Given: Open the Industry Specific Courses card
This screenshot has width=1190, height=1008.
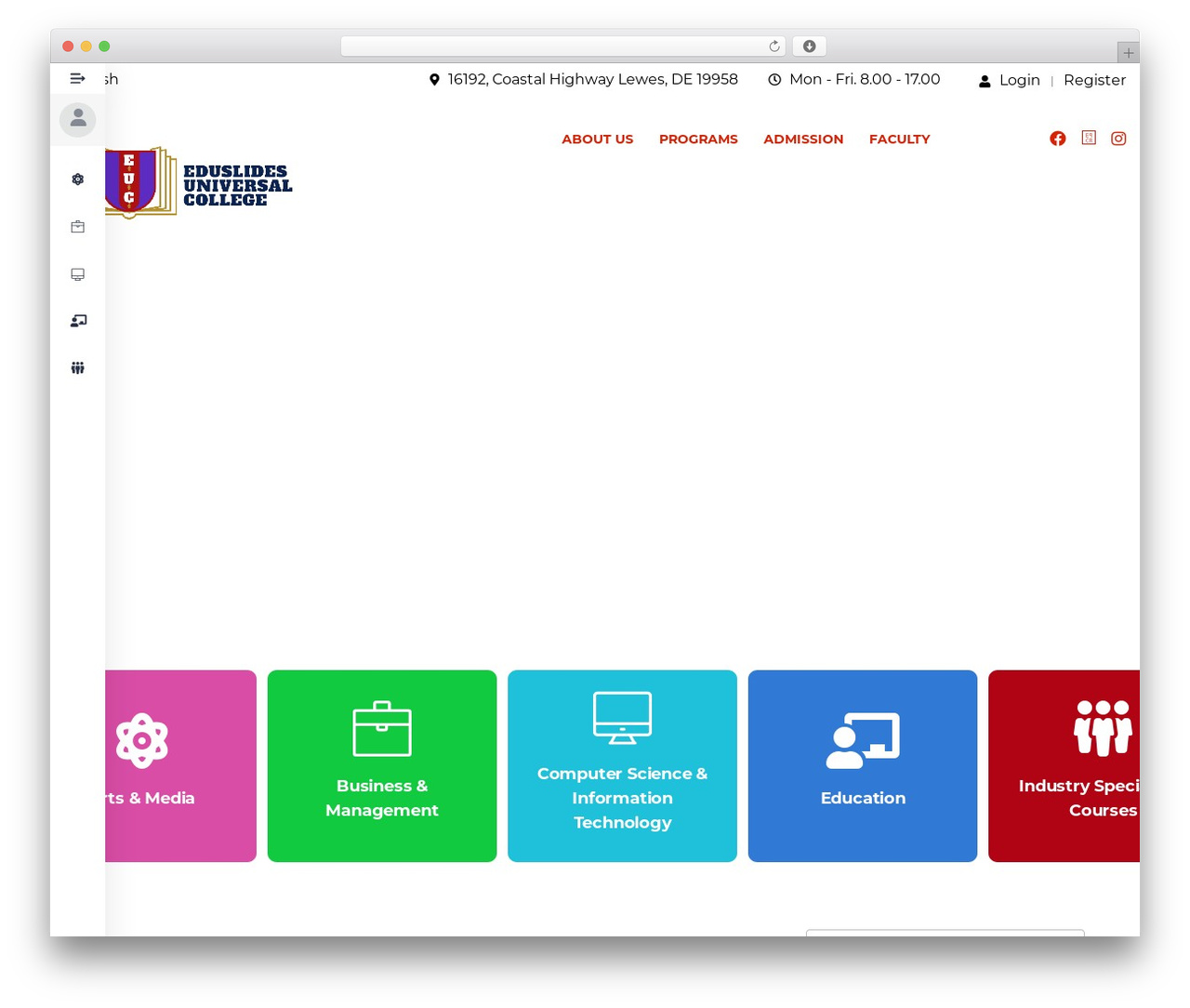Looking at the screenshot, I should click(1064, 766).
